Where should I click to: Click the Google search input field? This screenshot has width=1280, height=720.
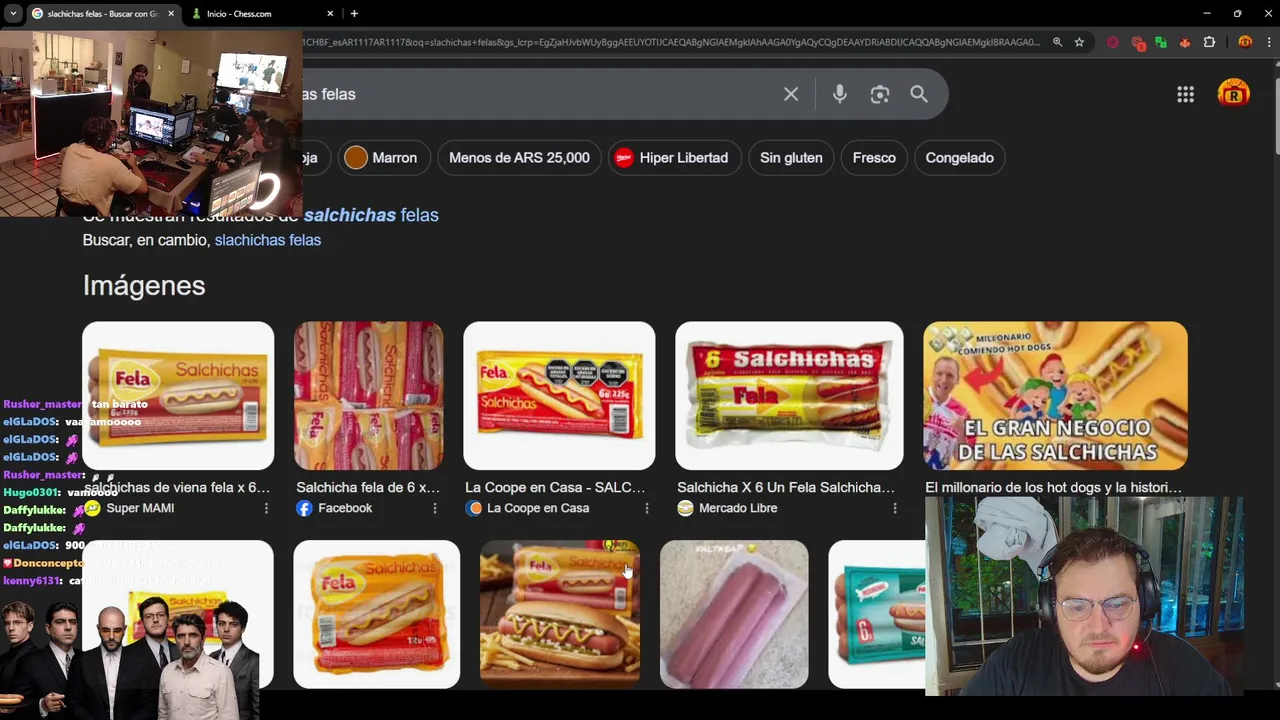click(540, 94)
